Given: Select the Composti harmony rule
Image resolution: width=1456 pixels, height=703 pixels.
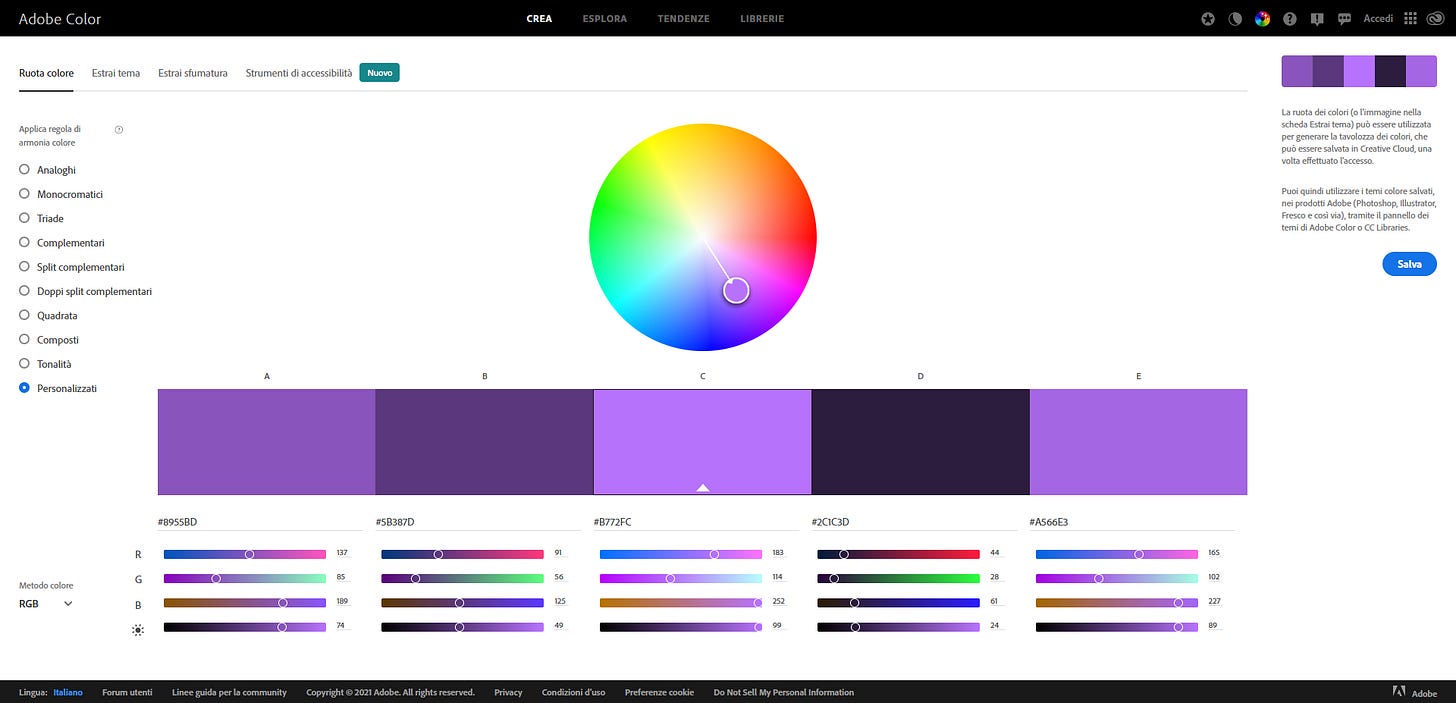Looking at the screenshot, I should point(24,340).
